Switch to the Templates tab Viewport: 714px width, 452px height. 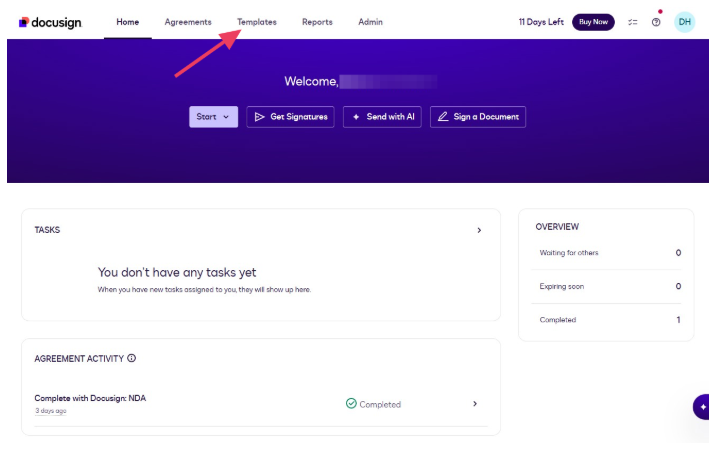point(257,22)
